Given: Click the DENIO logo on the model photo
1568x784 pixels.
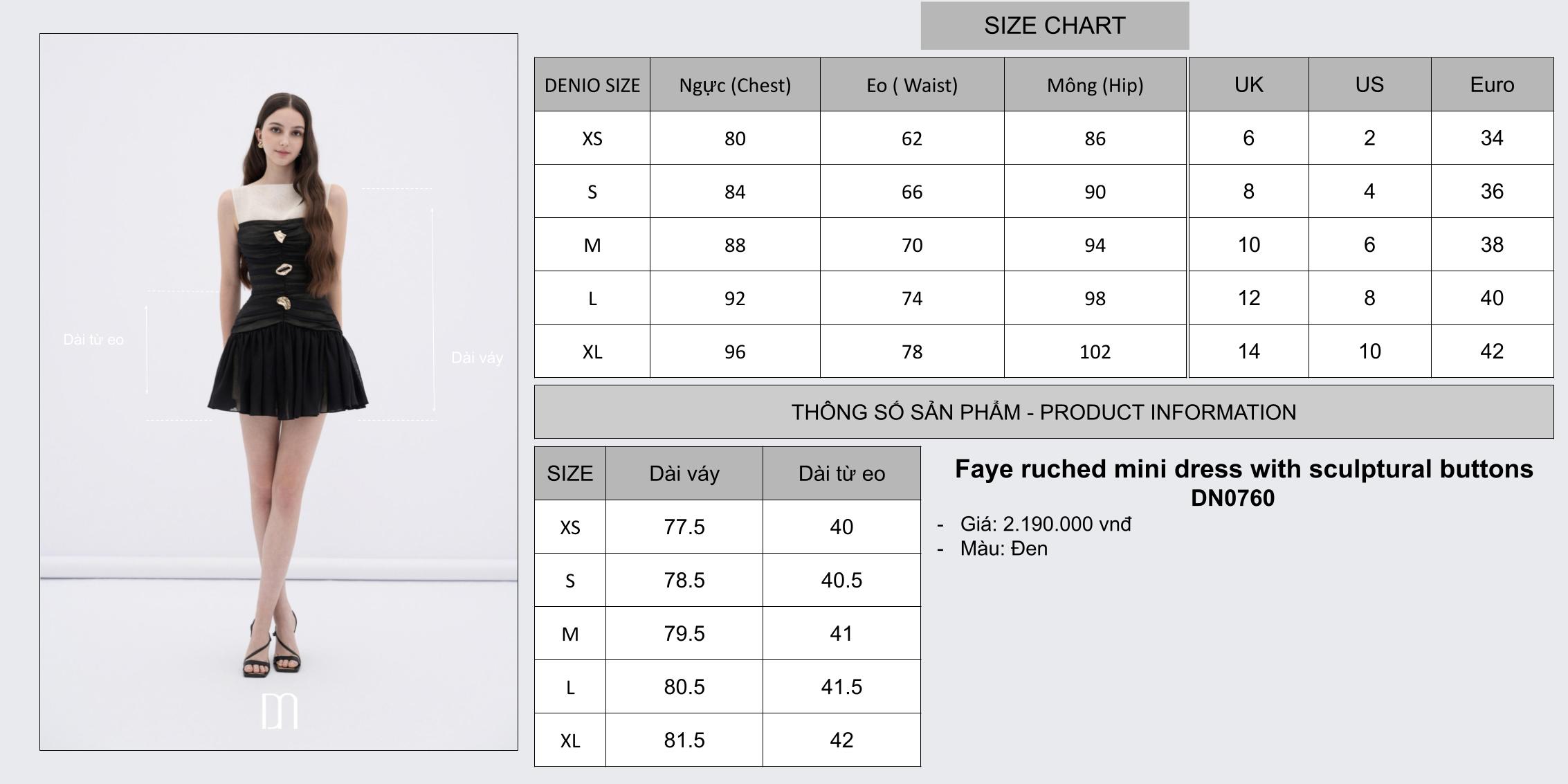Looking at the screenshot, I should pyautogui.click(x=280, y=711).
